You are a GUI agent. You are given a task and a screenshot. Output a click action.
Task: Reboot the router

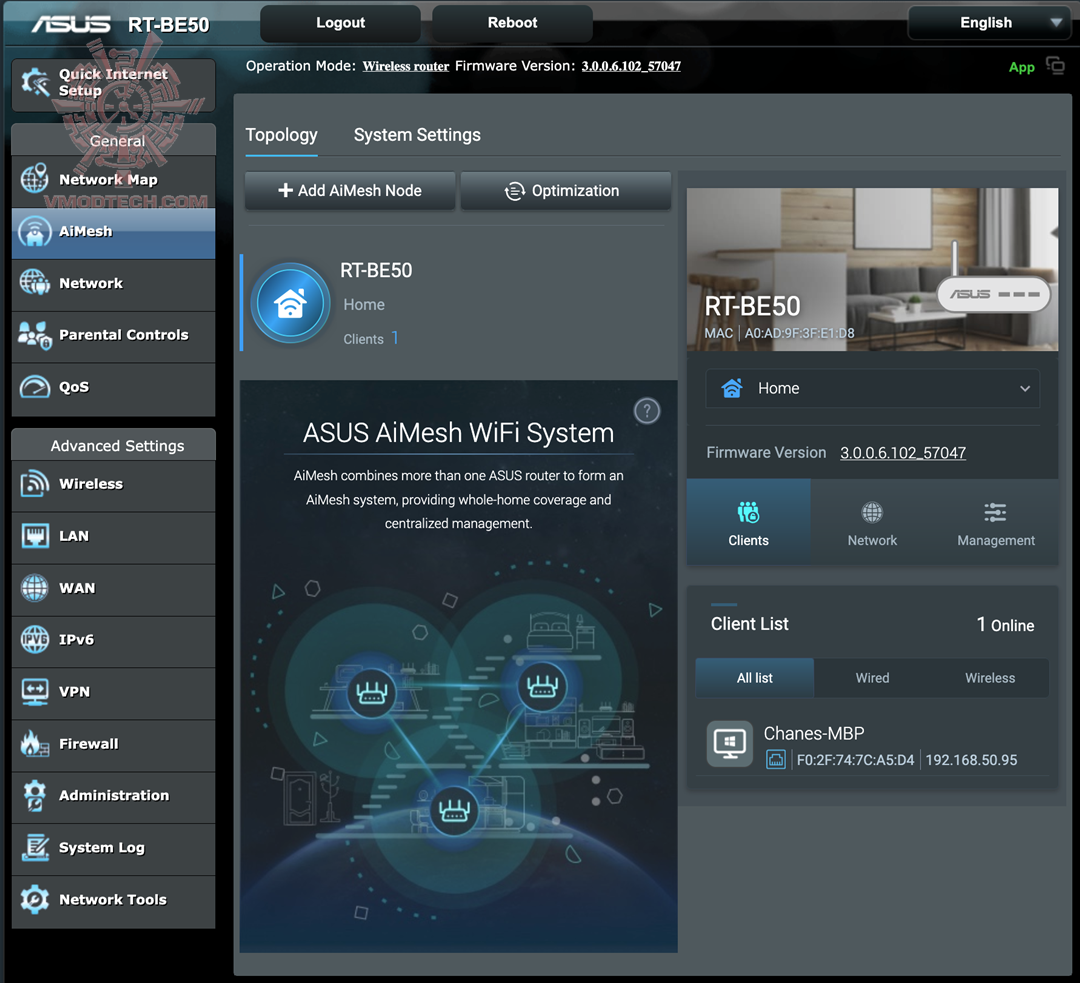(x=511, y=22)
